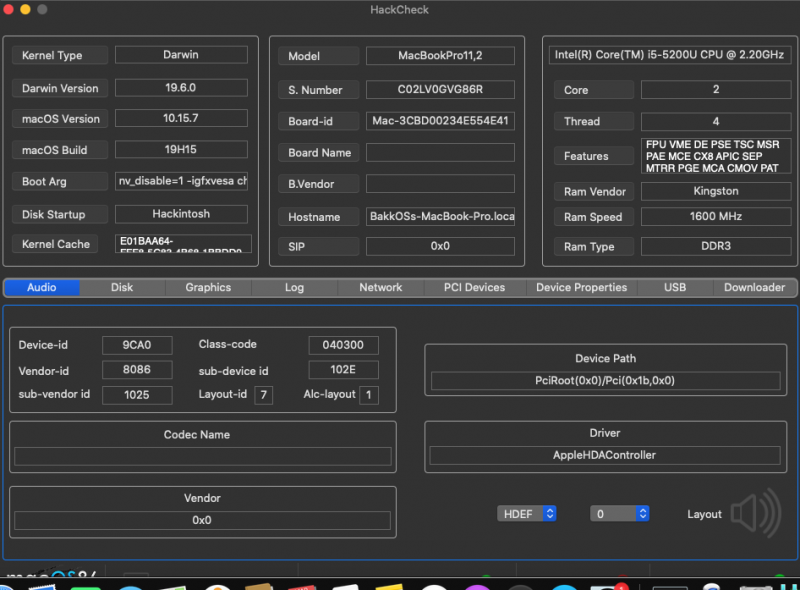This screenshot has height=590, width=800.
Task: Switch to the Disk tab
Action: 122,287
